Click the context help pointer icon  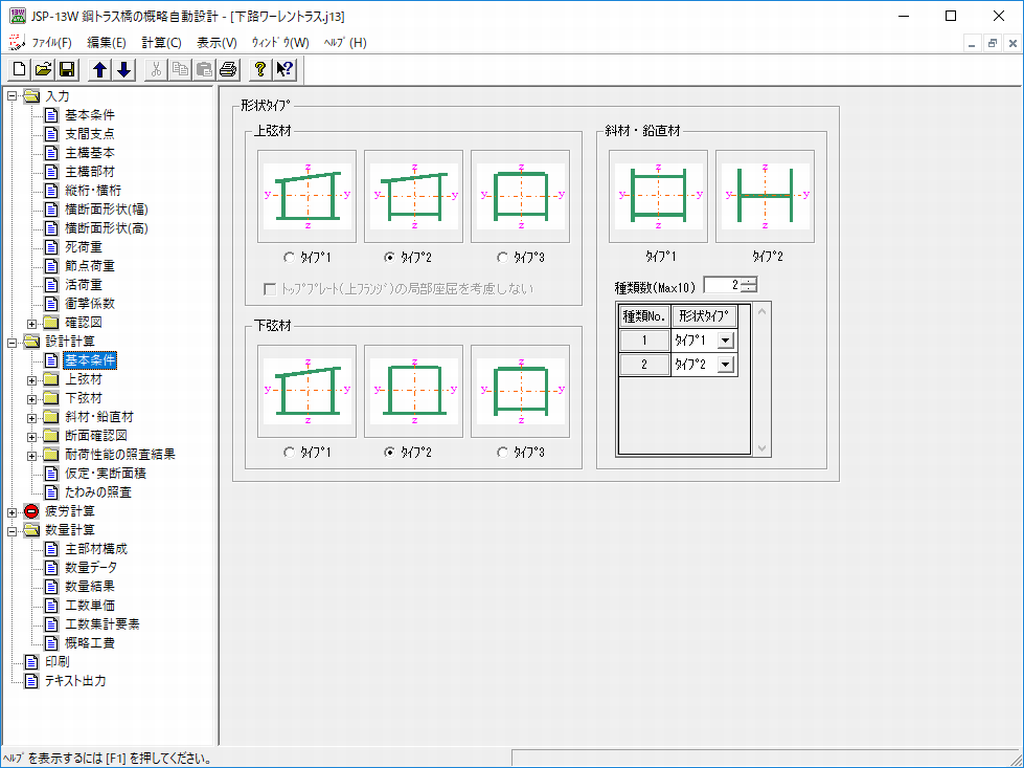click(284, 69)
